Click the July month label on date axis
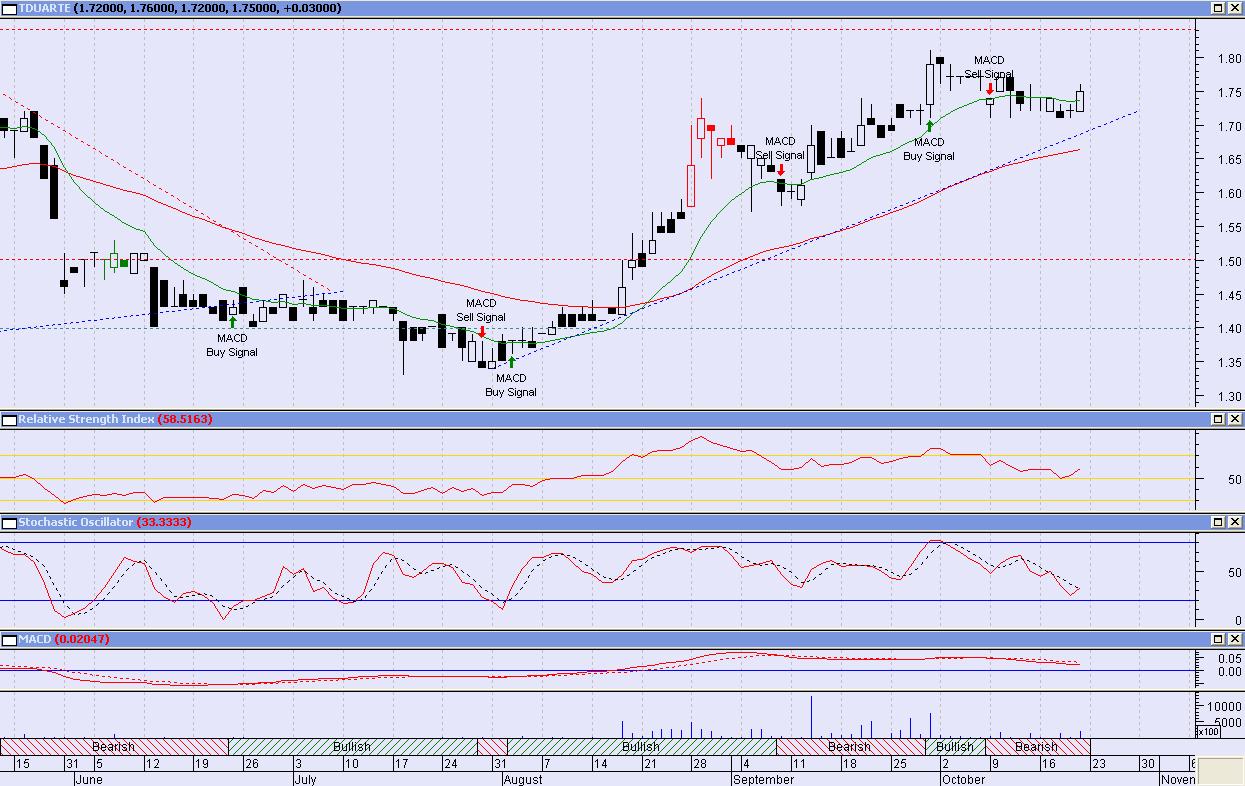The width and height of the screenshot is (1245, 786). point(305,779)
